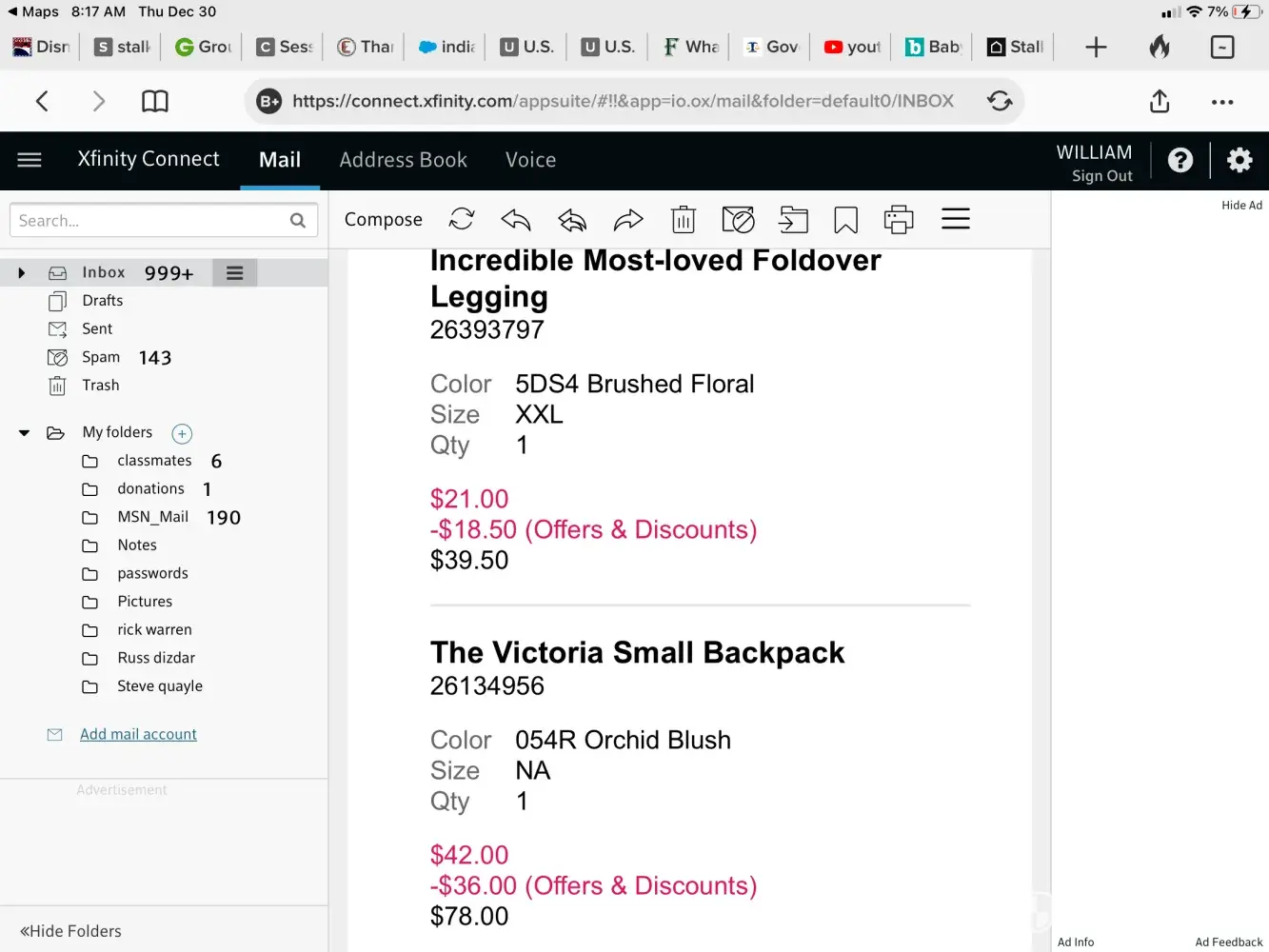This screenshot has width=1269, height=952.
Task: Collapse the My folders section
Action: point(24,433)
